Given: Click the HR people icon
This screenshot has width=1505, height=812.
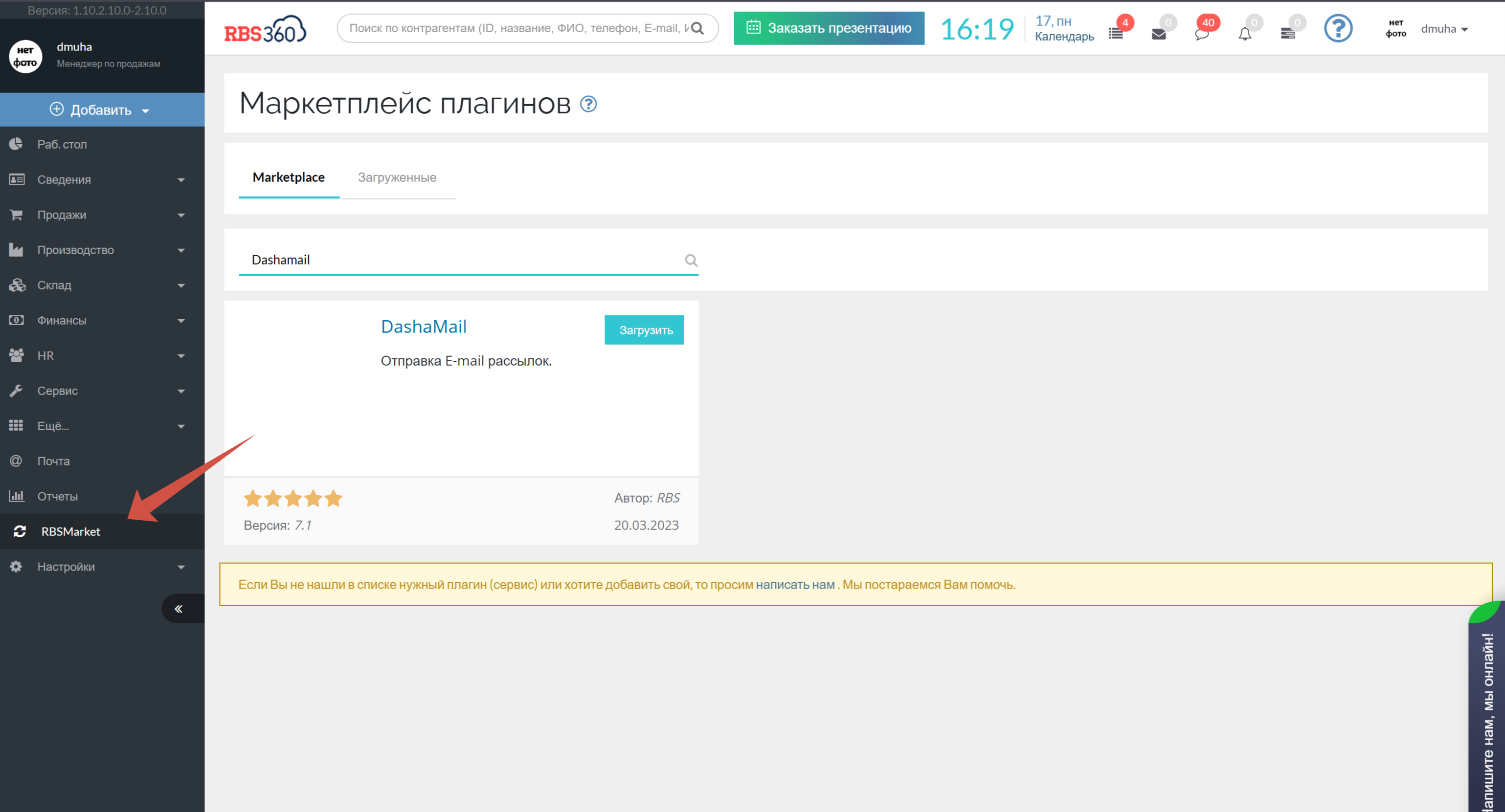Looking at the screenshot, I should pos(16,355).
